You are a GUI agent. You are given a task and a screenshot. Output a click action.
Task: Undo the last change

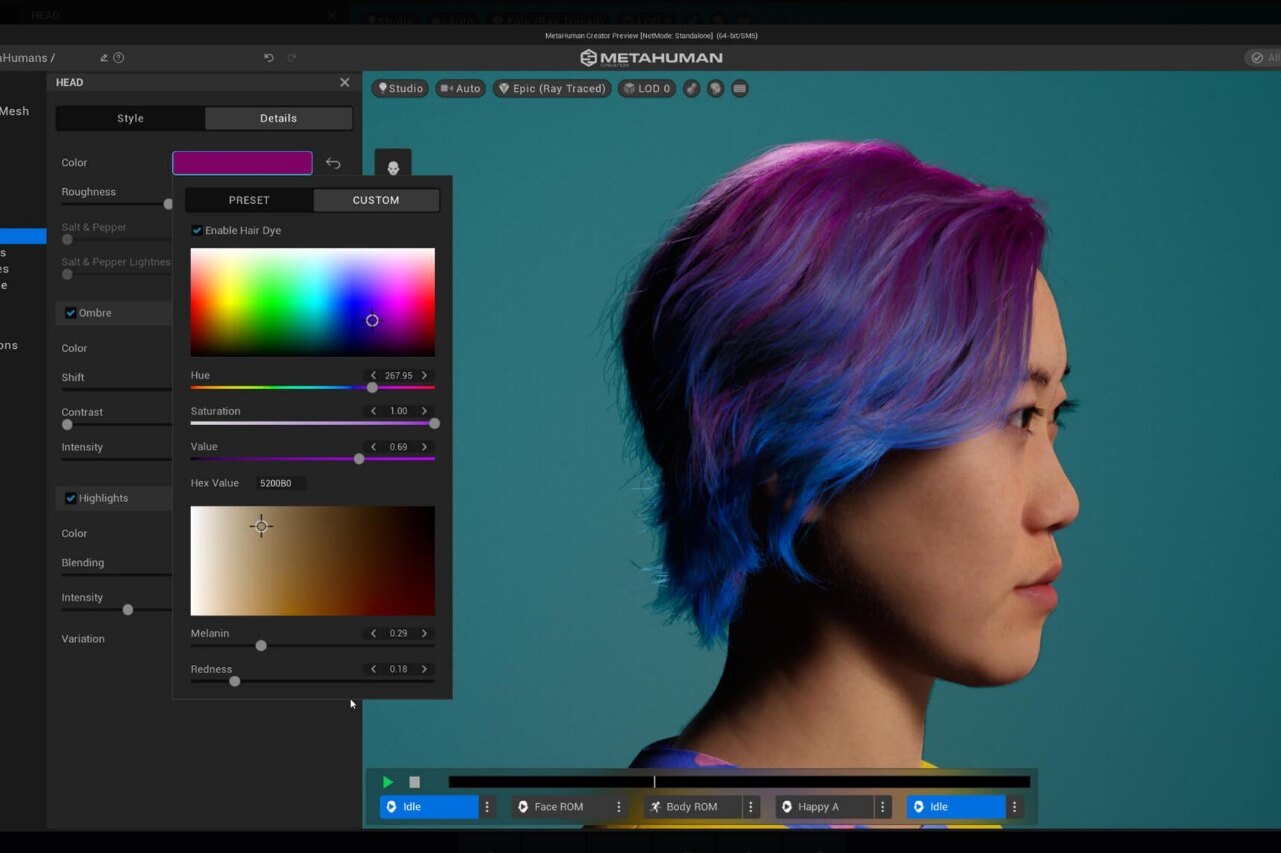(268, 58)
